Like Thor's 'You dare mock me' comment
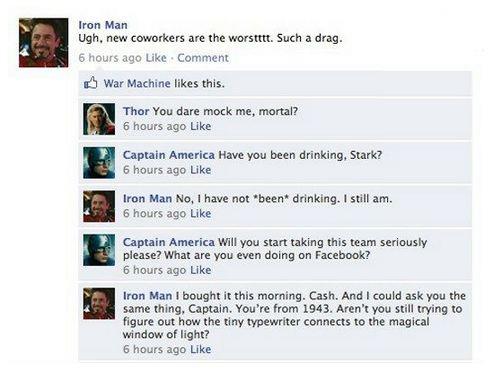 click(x=201, y=126)
